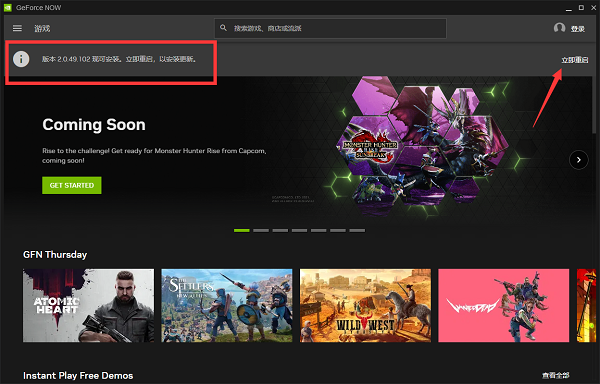Open the Atomic Heart game tile

88,305
